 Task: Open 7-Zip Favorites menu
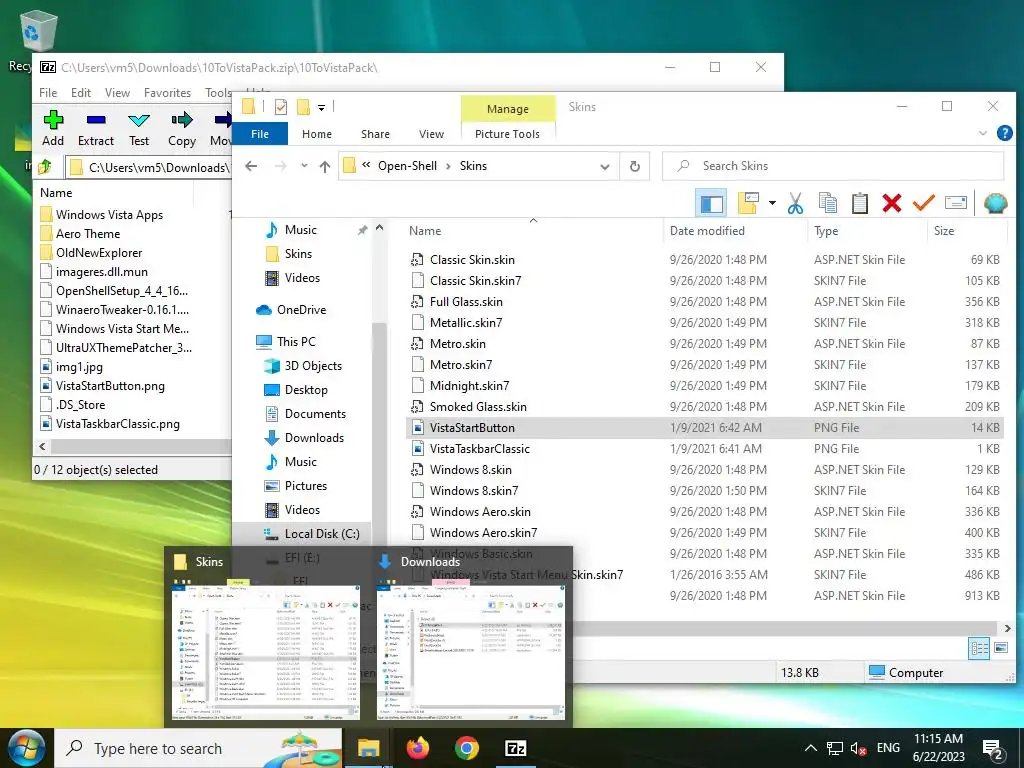167,93
